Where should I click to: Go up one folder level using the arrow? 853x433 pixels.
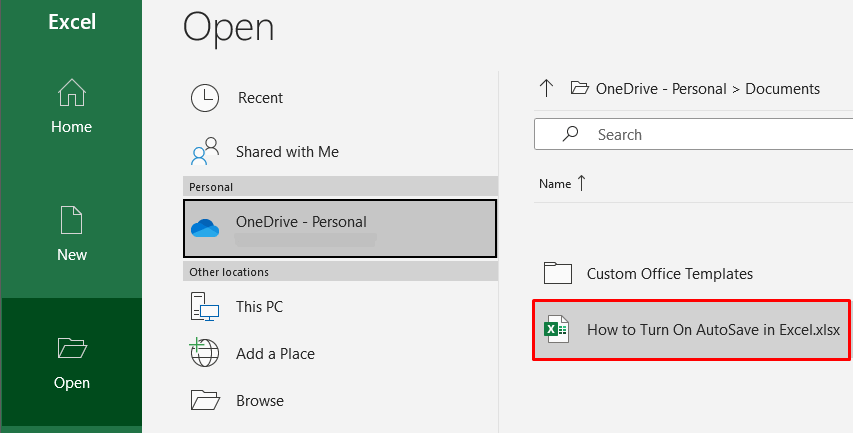pyautogui.click(x=546, y=88)
